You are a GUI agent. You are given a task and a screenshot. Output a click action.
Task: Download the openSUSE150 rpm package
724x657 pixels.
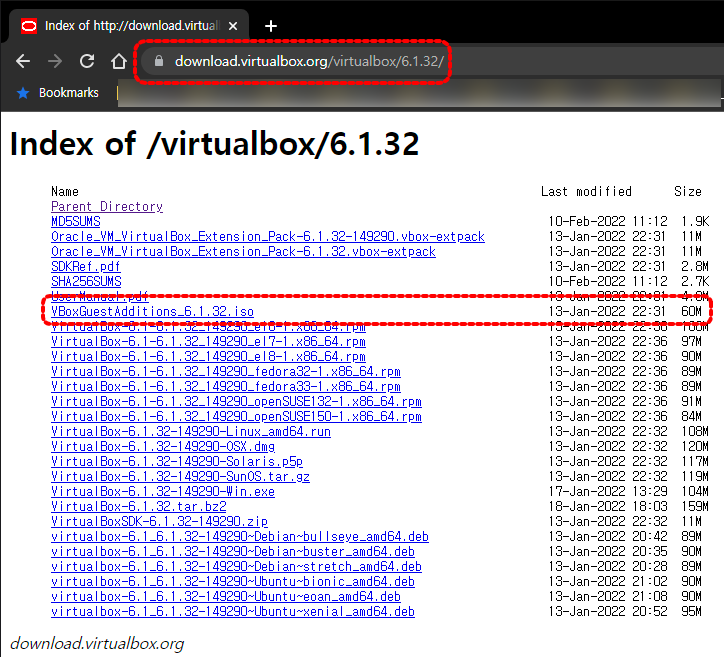[236, 416]
